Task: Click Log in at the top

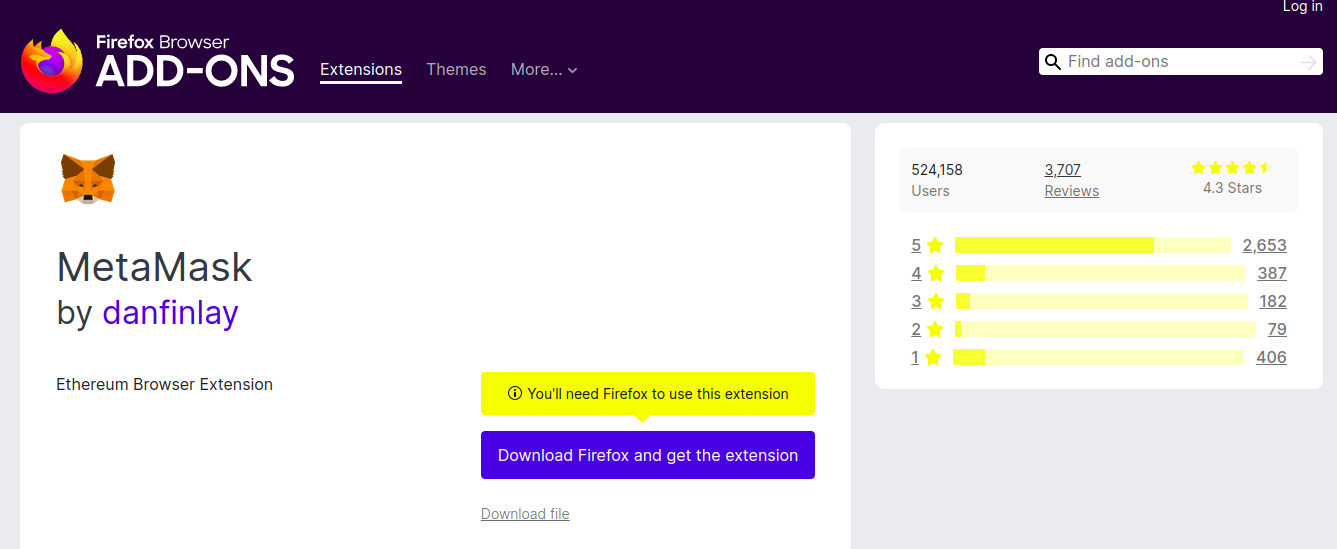Action: pos(1302,7)
